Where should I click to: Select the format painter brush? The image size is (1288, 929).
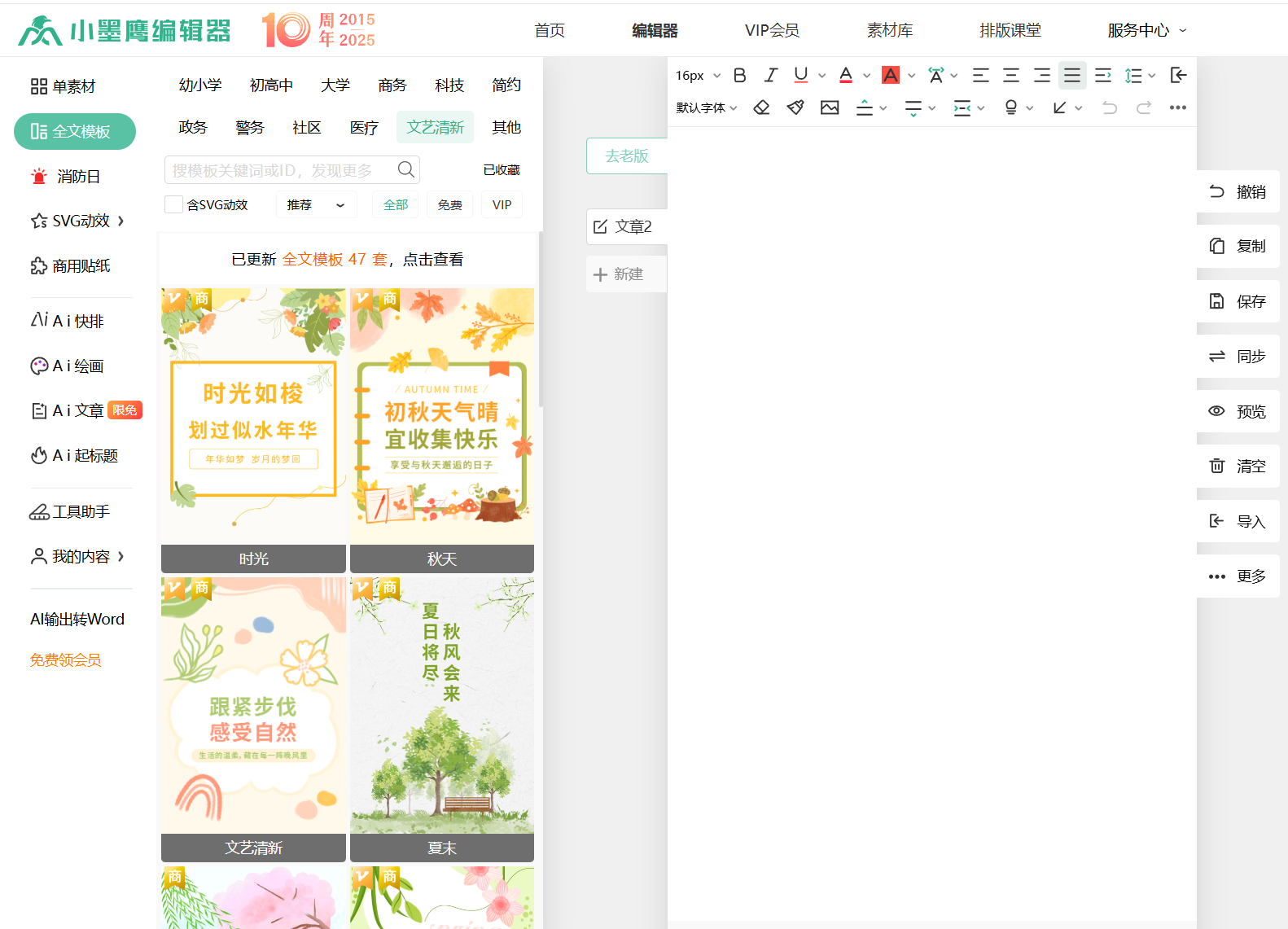(795, 107)
